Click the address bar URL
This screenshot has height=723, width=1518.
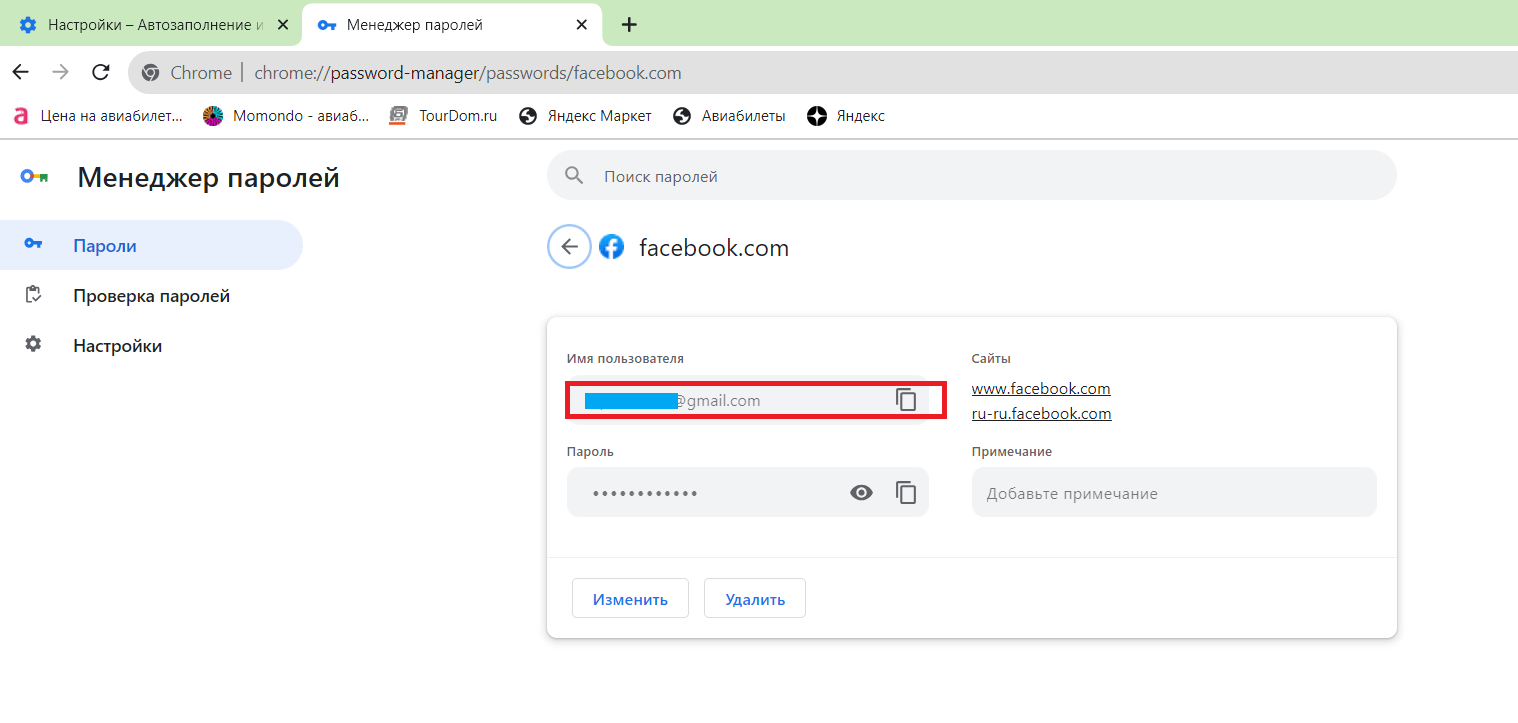click(468, 73)
